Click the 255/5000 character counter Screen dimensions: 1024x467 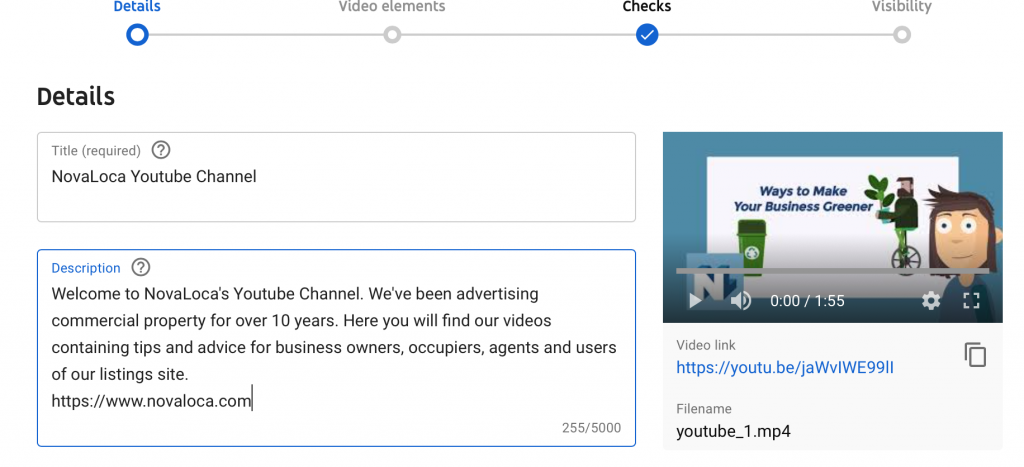[x=591, y=428]
